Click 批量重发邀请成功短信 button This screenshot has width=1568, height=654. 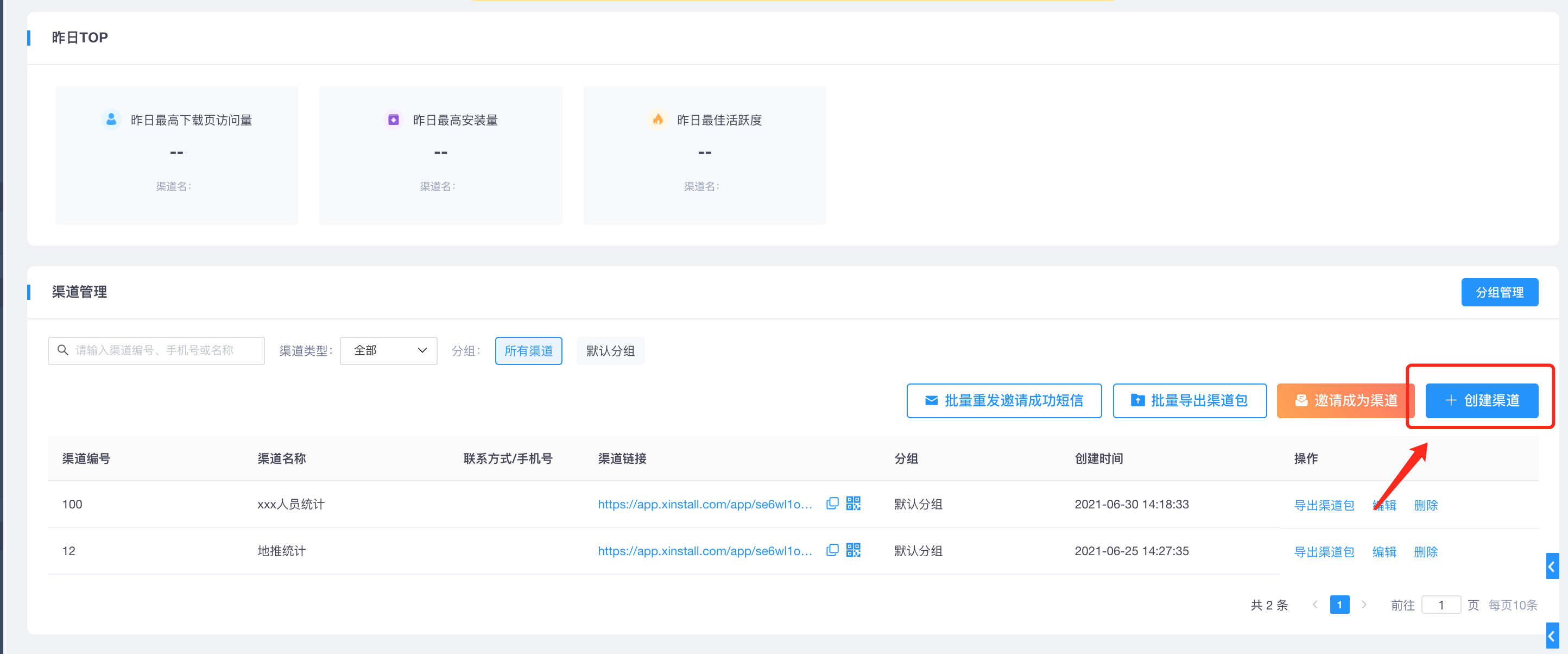[1004, 400]
